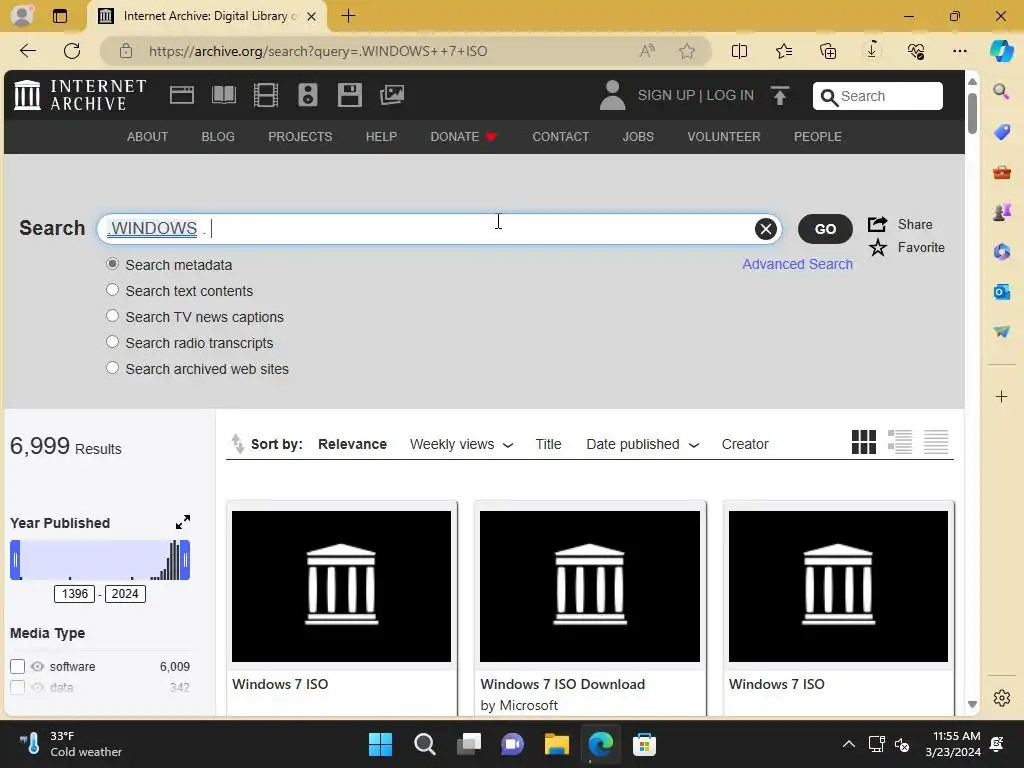Open Edge split screen icon
The image size is (1024, 768).
tap(739, 51)
